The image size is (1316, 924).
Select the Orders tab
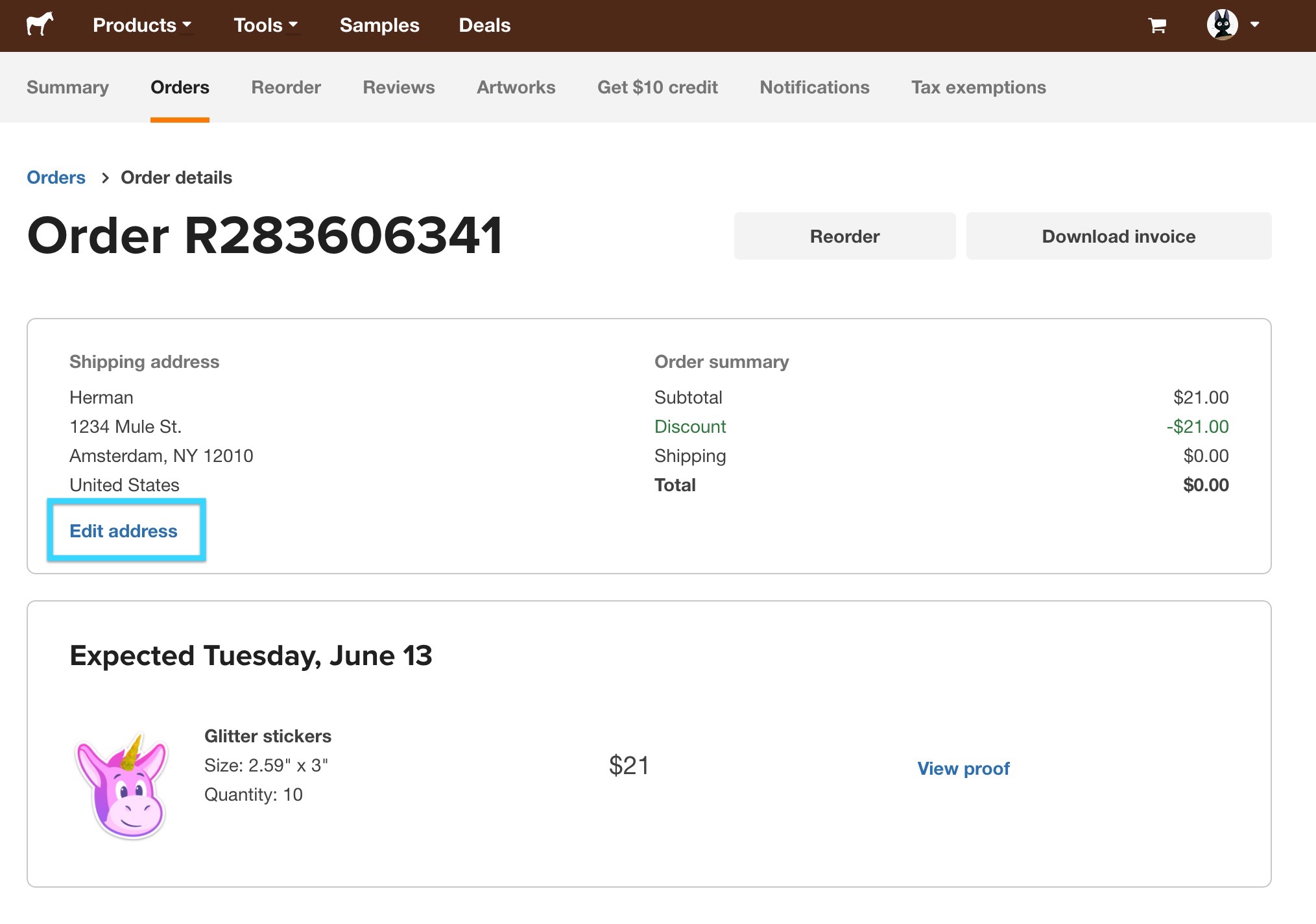pyautogui.click(x=180, y=87)
